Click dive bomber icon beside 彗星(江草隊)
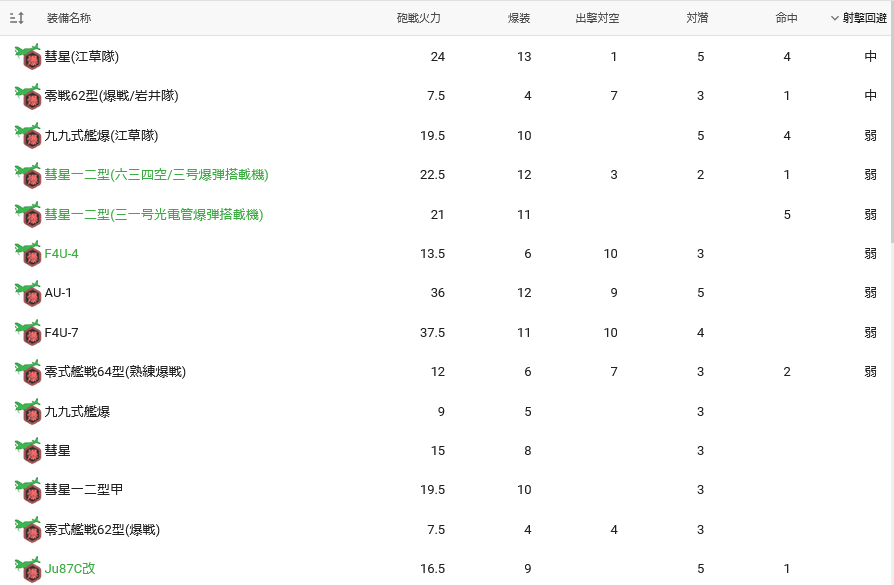The image size is (894, 585). (29, 57)
